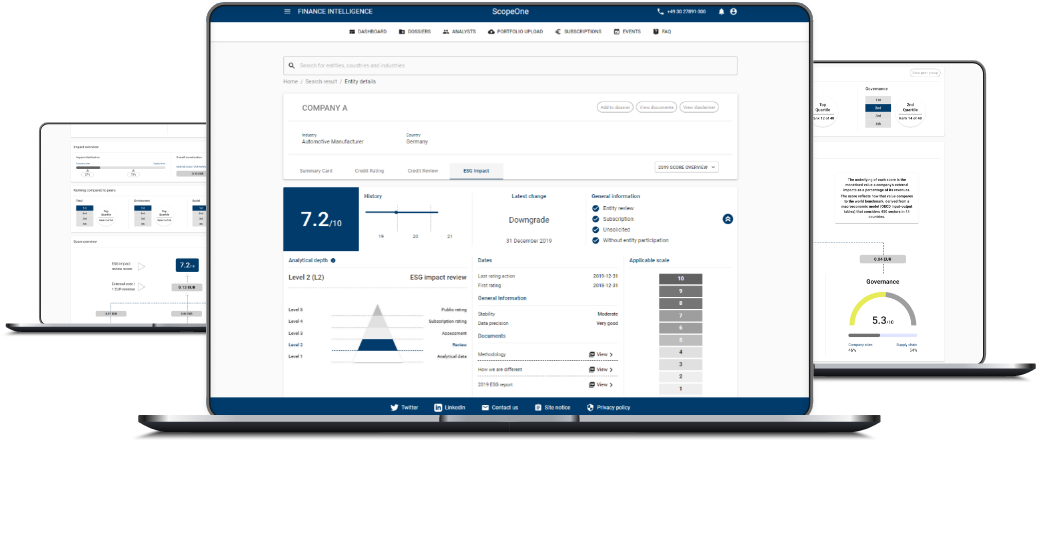Screen dimensions: 1038x556
Task: Go to Search result in the breadcrumb
Action: [x=321, y=81]
